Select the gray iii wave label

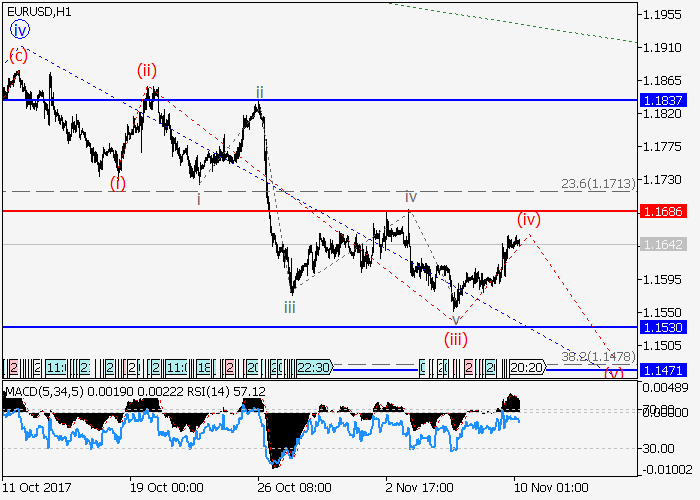[289, 307]
